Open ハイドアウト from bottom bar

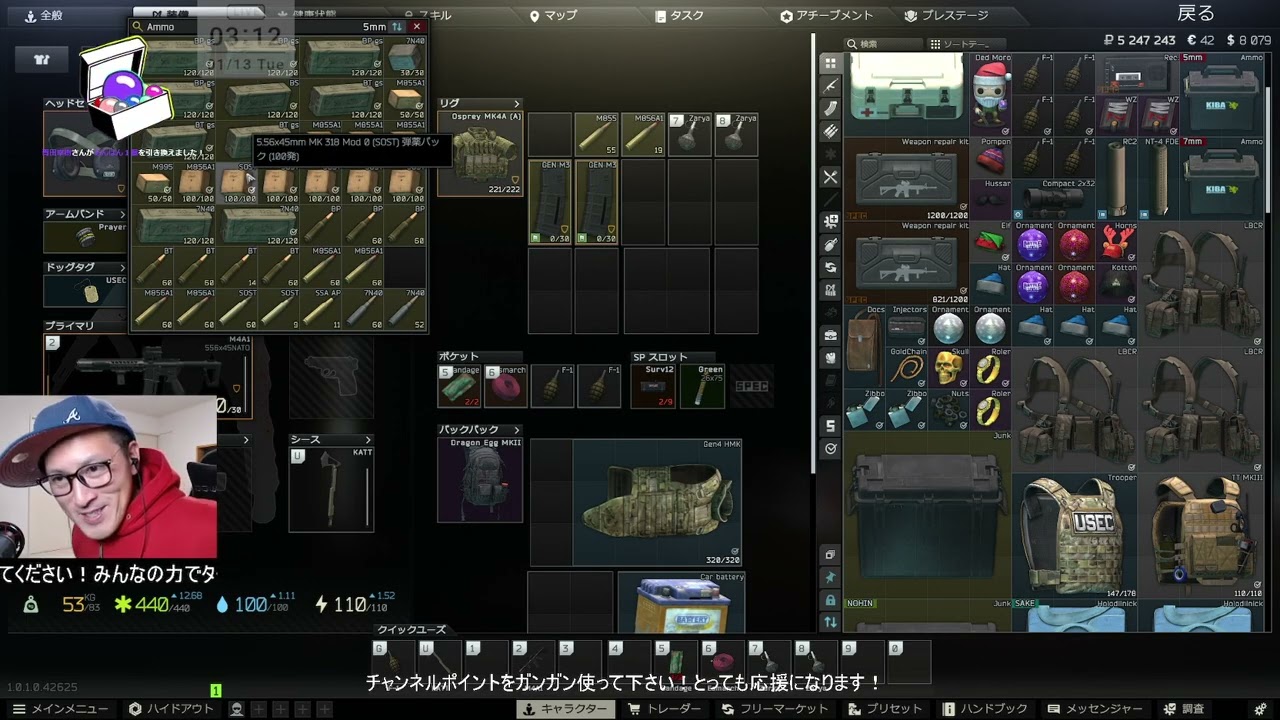pyautogui.click(x=171, y=709)
